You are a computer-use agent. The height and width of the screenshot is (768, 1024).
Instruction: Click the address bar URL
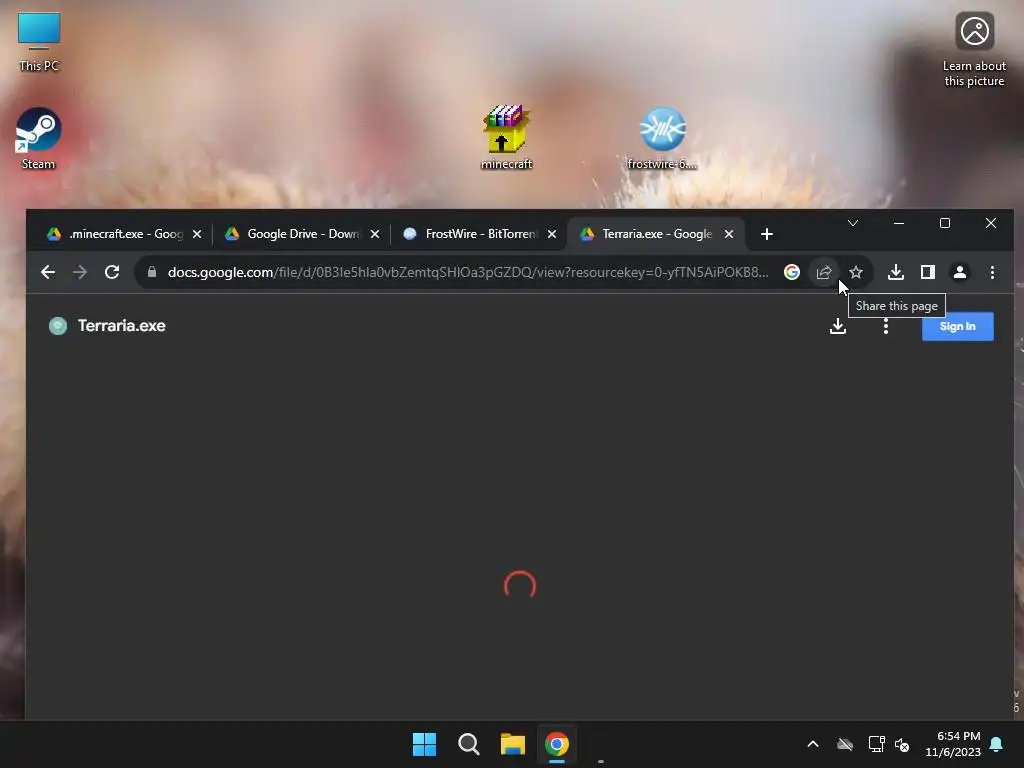468,272
